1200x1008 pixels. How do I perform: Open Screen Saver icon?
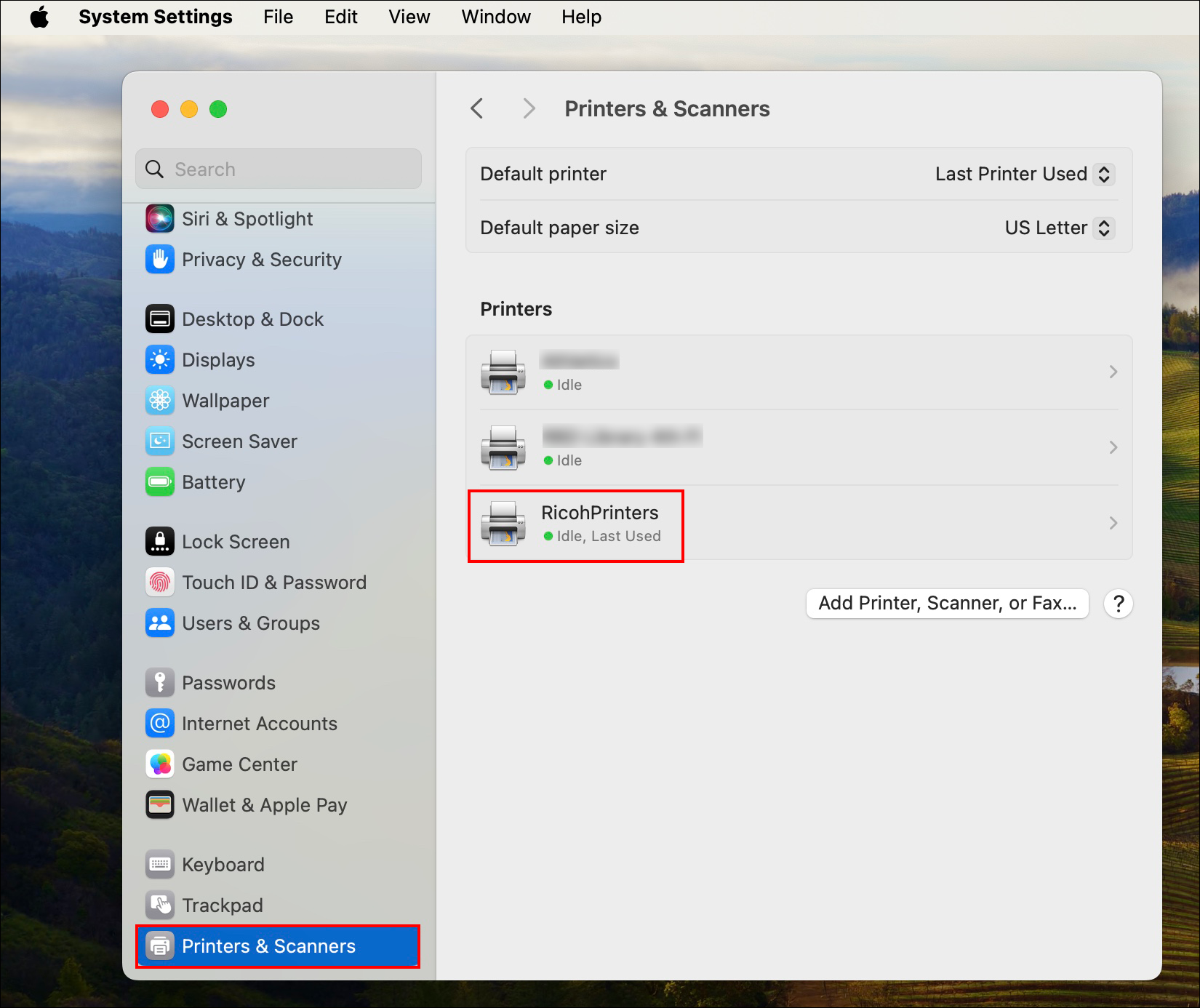160,441
